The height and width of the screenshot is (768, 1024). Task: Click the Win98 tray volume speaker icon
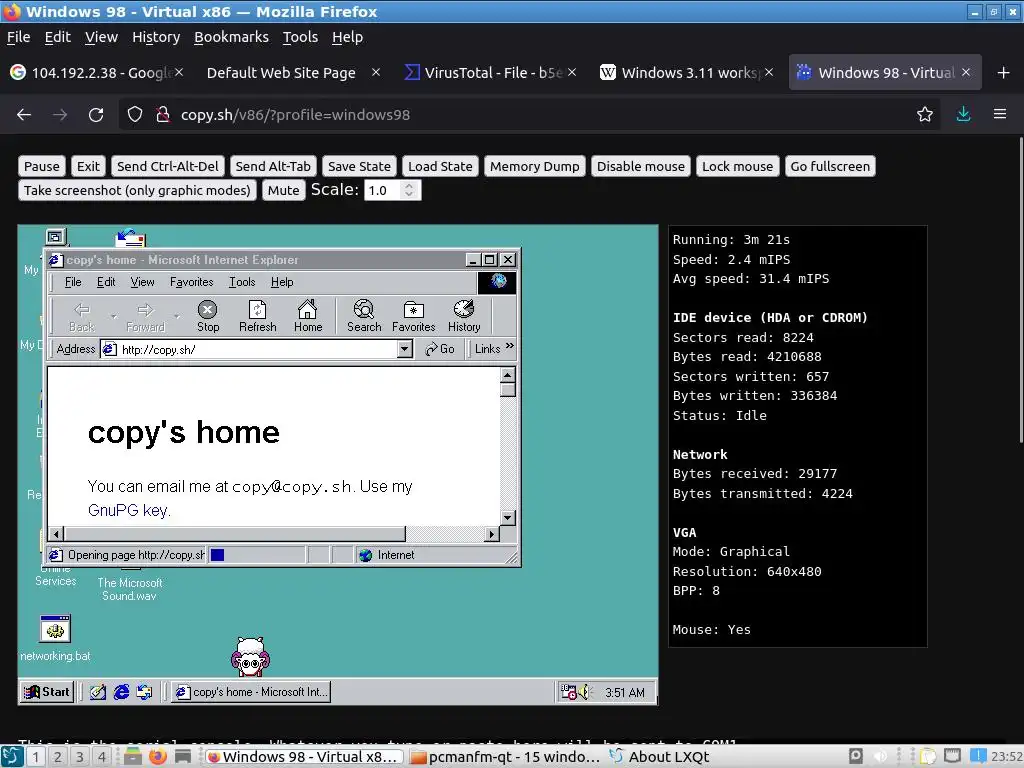point(583,692)
